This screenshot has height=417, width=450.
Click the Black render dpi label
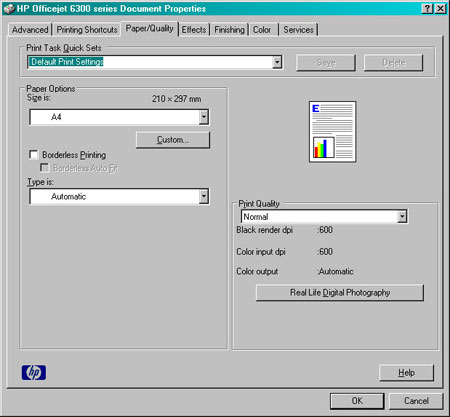(265, 230)
